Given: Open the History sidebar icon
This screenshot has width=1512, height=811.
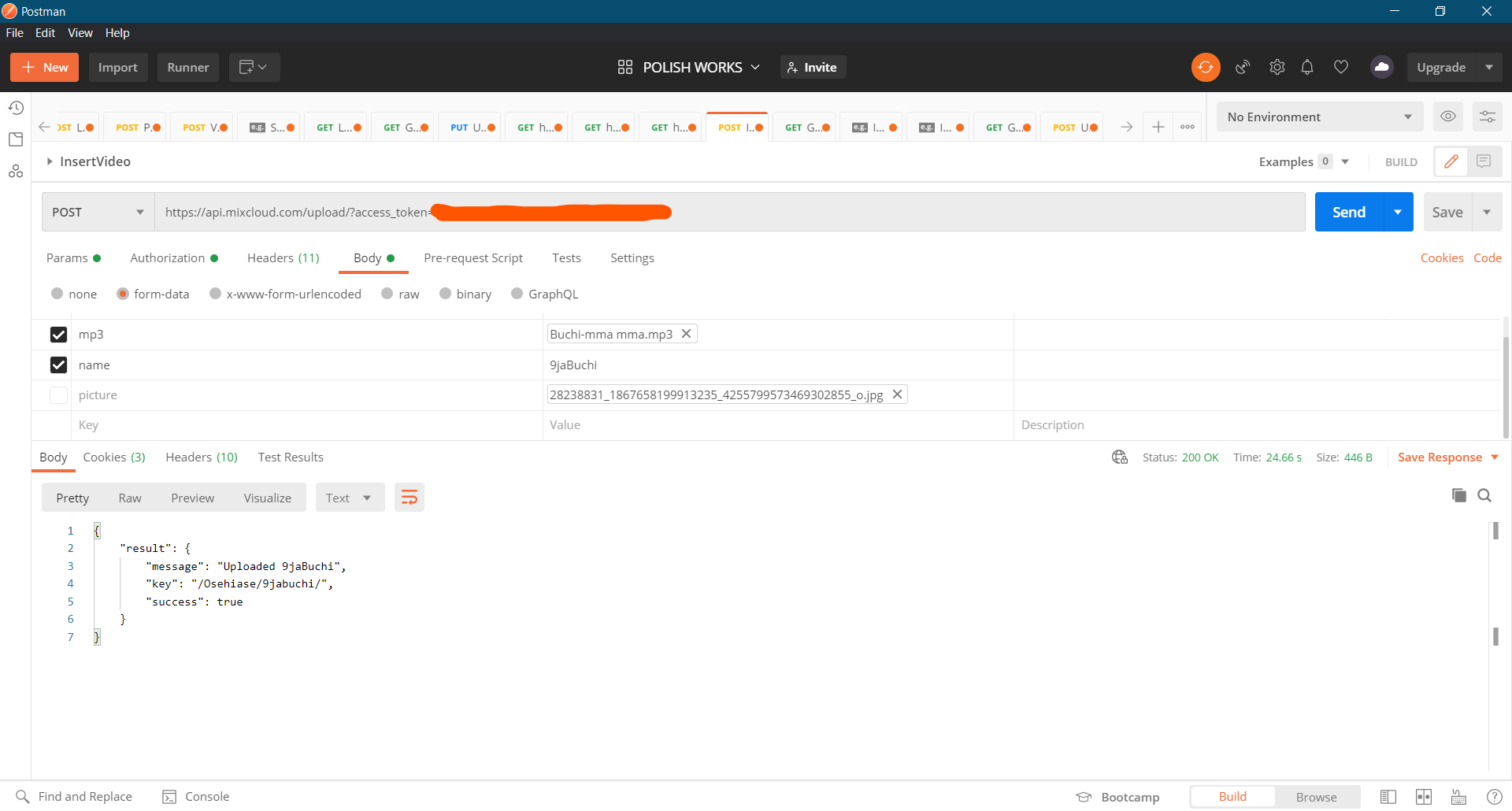Looking at the screenshot, I should [x=16, y=108].
